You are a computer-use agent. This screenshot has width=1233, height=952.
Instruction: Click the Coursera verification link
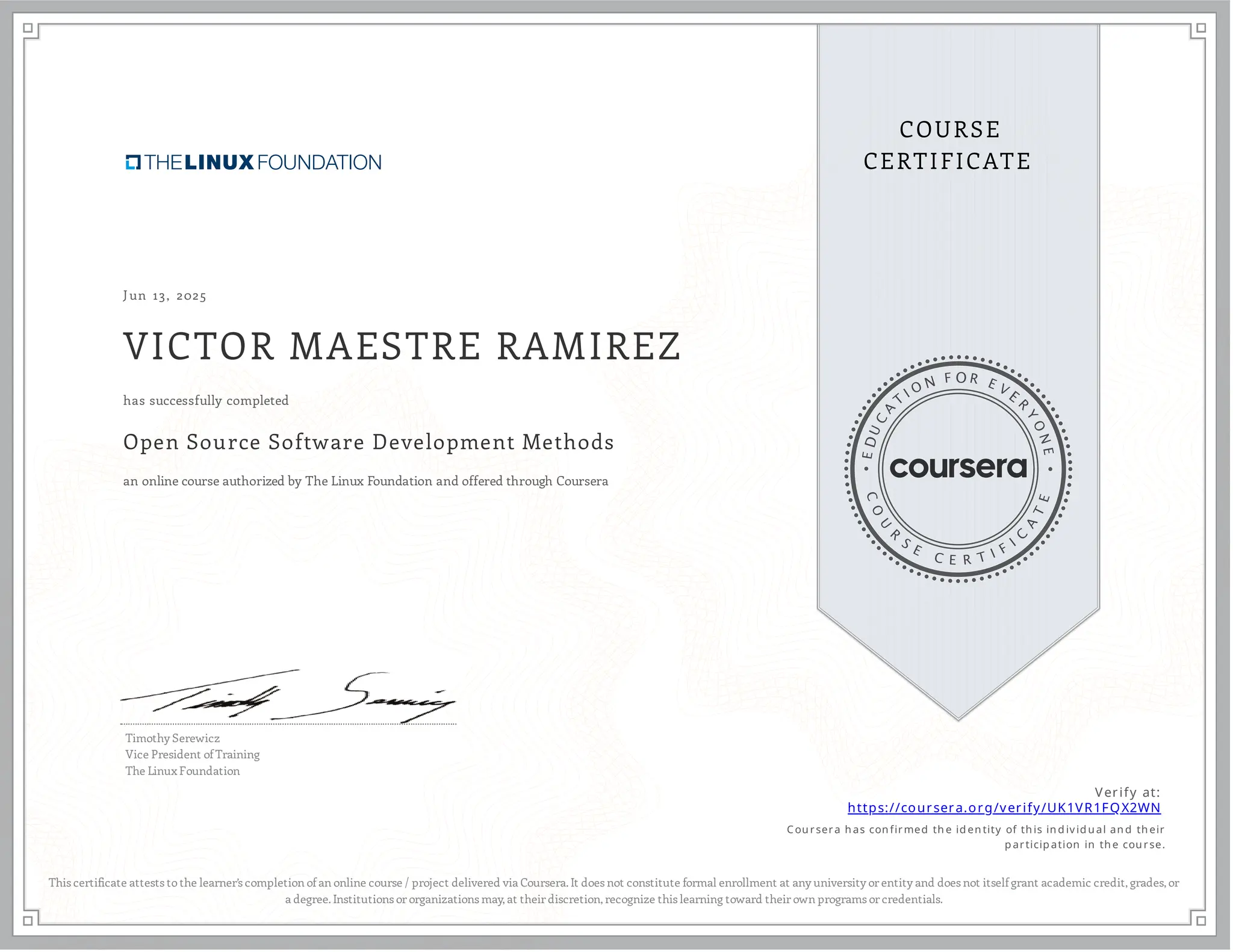coord(1004,808)
